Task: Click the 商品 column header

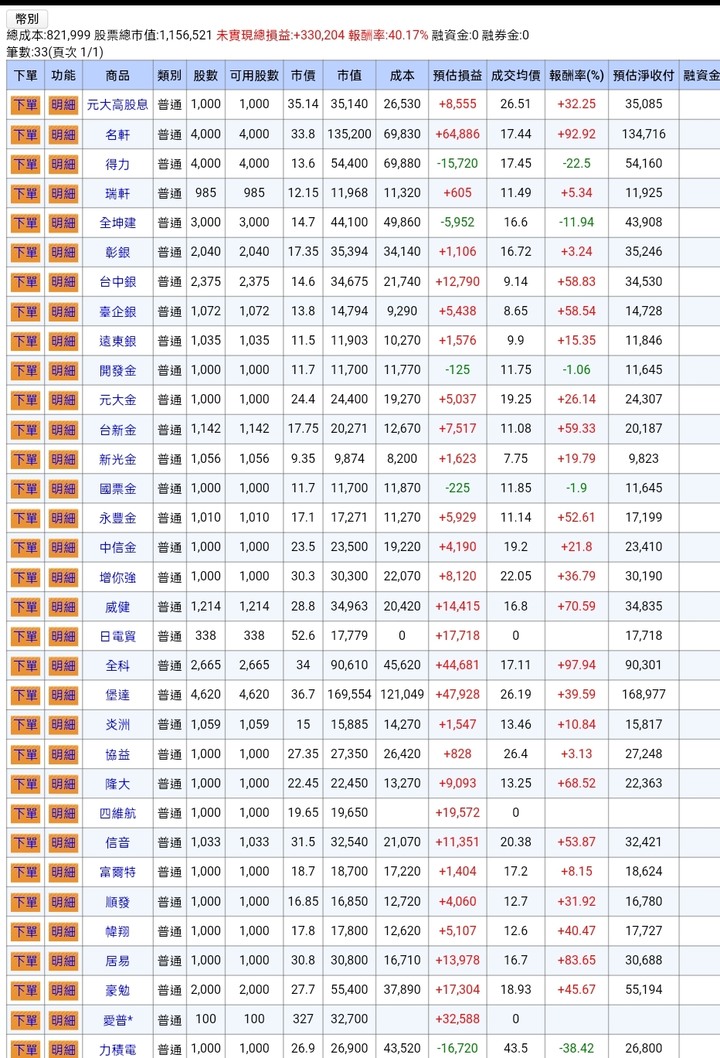Action: point(117,76)
